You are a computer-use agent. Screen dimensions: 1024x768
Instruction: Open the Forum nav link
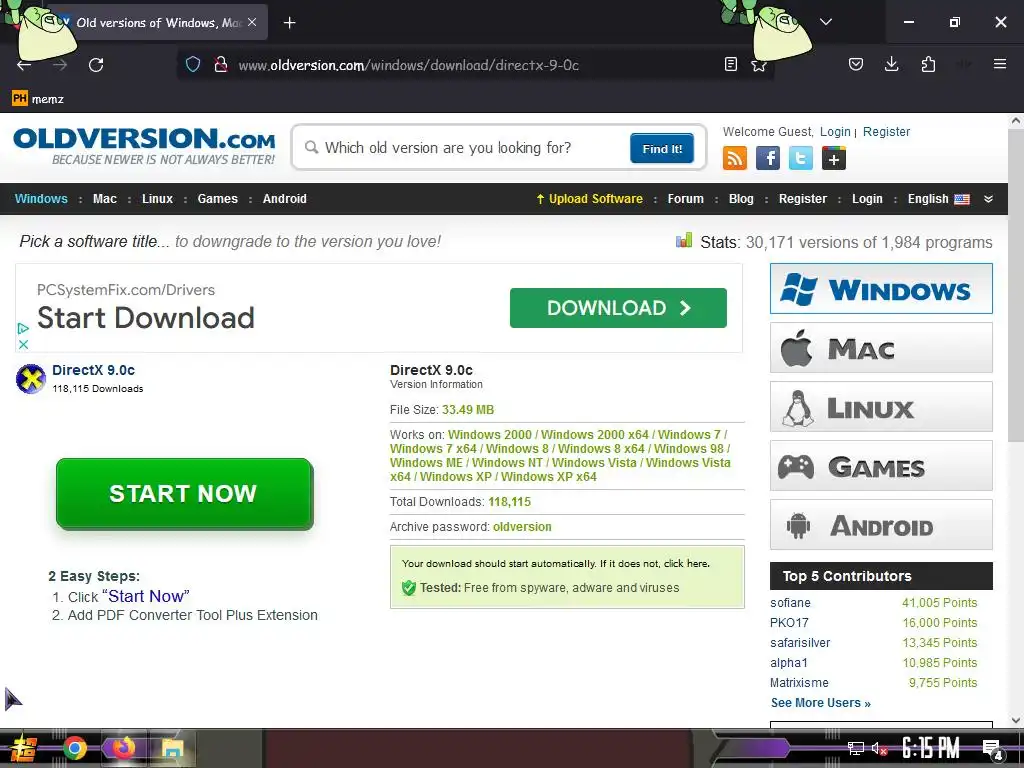pyautogui.click(x=685, y=199)
